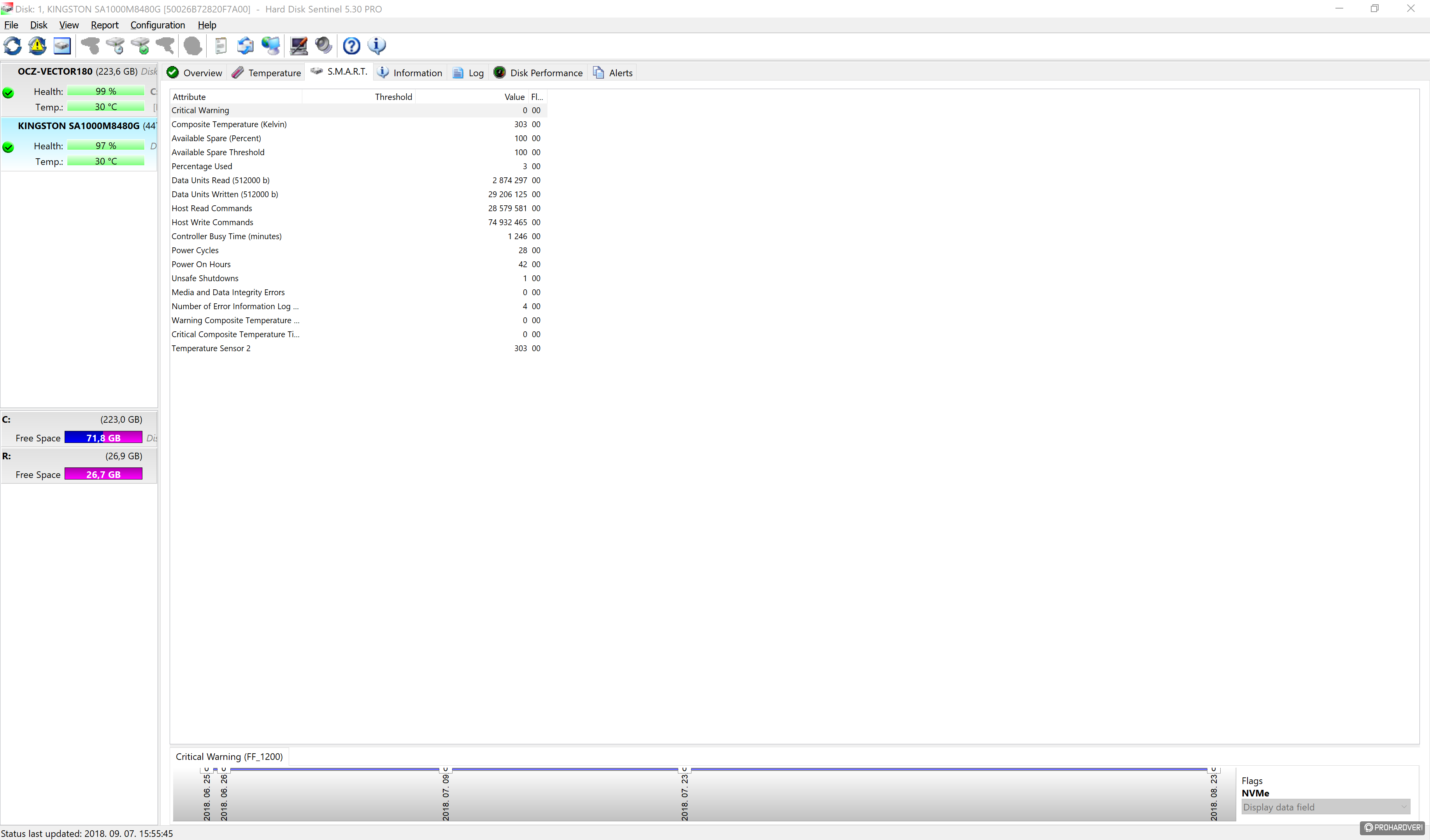Click the refresh-with-warning-triangle toolbar icon
Screen dimensions: 1430x840
click(x=38, y=46)
